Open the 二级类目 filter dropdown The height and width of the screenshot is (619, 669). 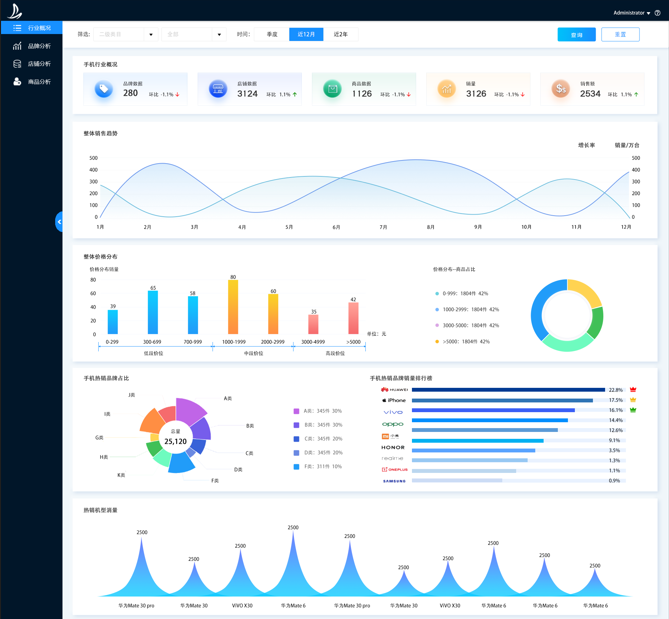tap(125, 34)
